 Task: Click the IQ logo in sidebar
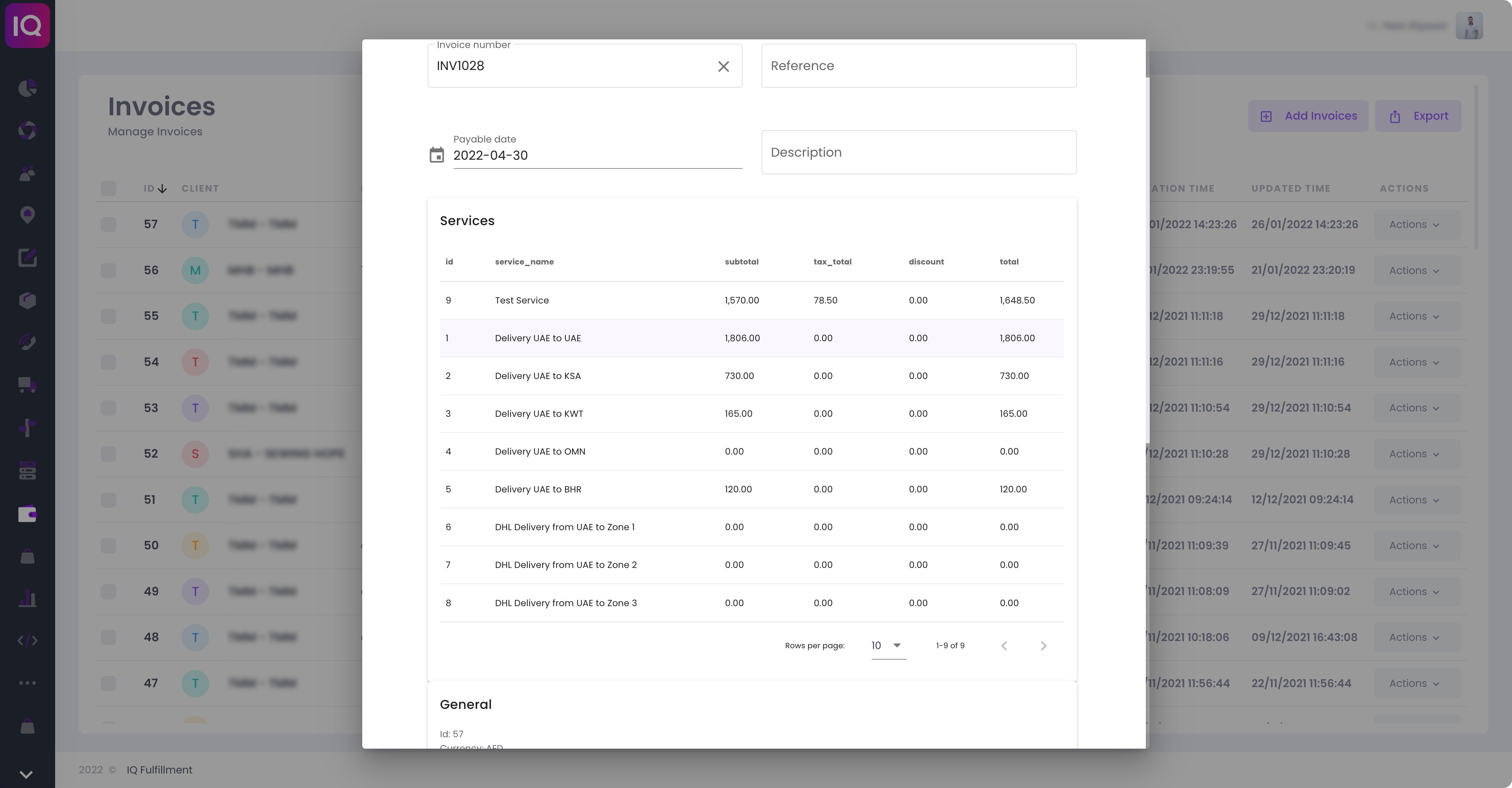click(x=28, y=25)
